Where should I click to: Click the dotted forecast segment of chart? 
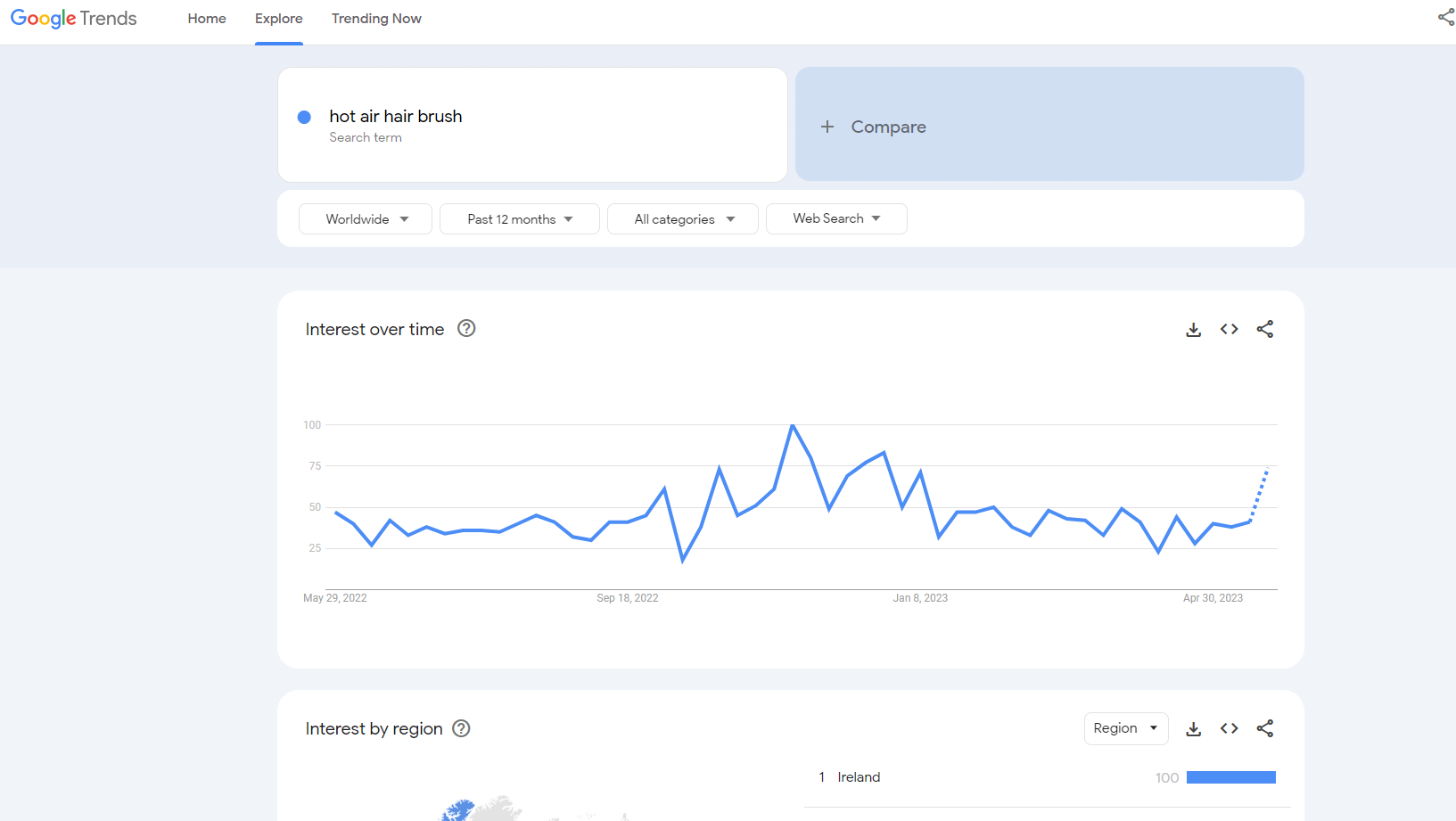tap(1259, 495)
